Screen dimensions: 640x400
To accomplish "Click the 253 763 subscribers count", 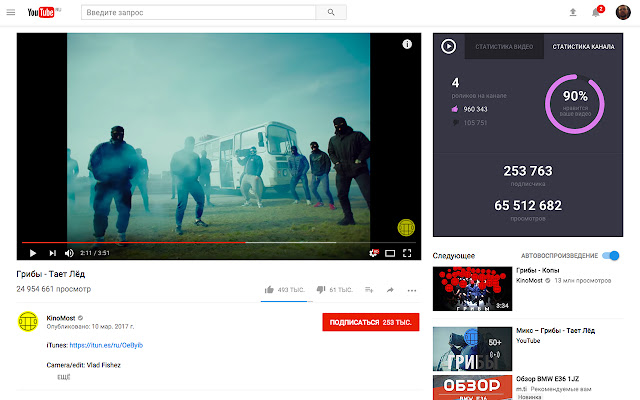I will point(528,171).
